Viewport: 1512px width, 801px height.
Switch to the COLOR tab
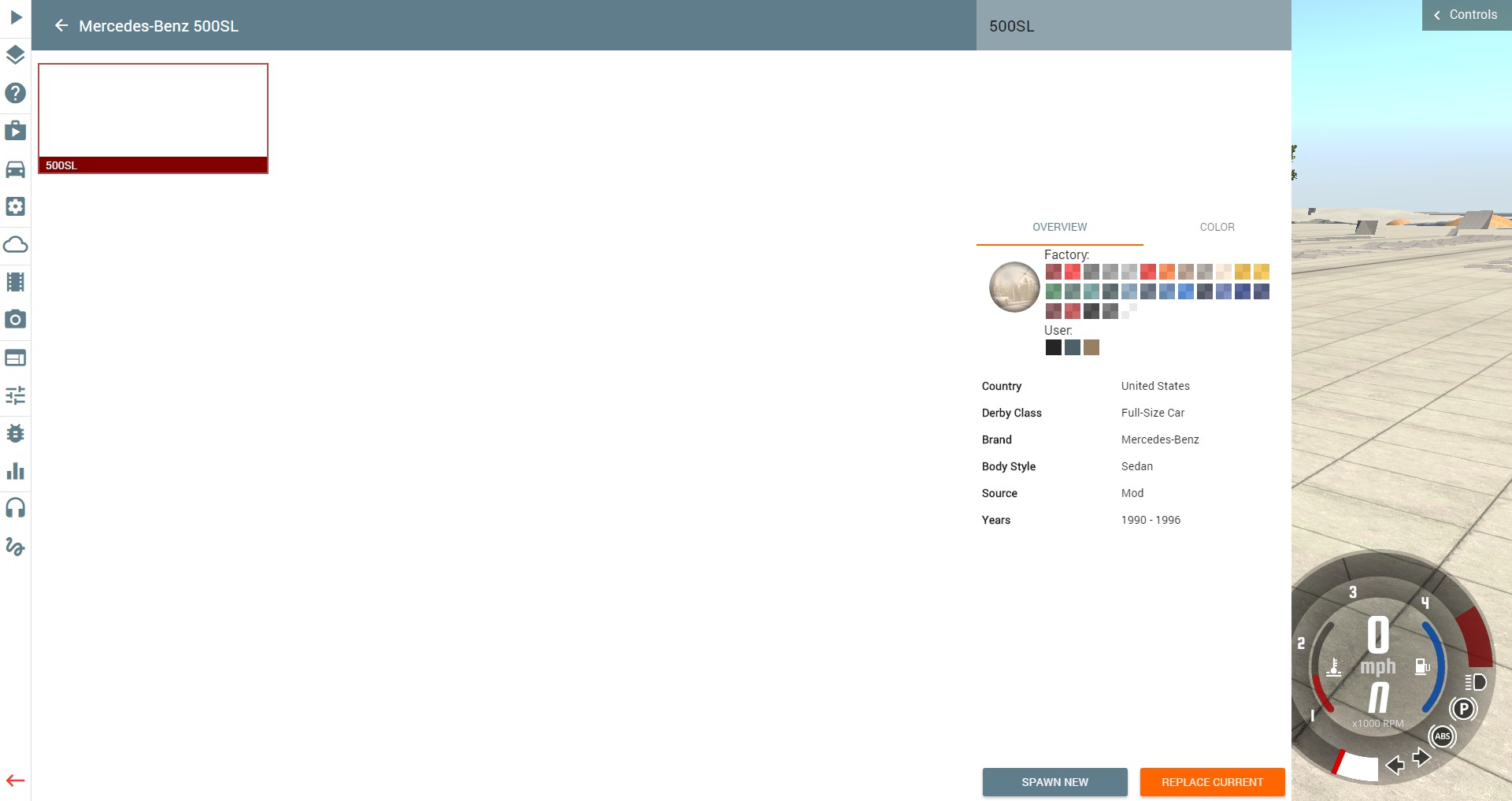coord(1217,227)
